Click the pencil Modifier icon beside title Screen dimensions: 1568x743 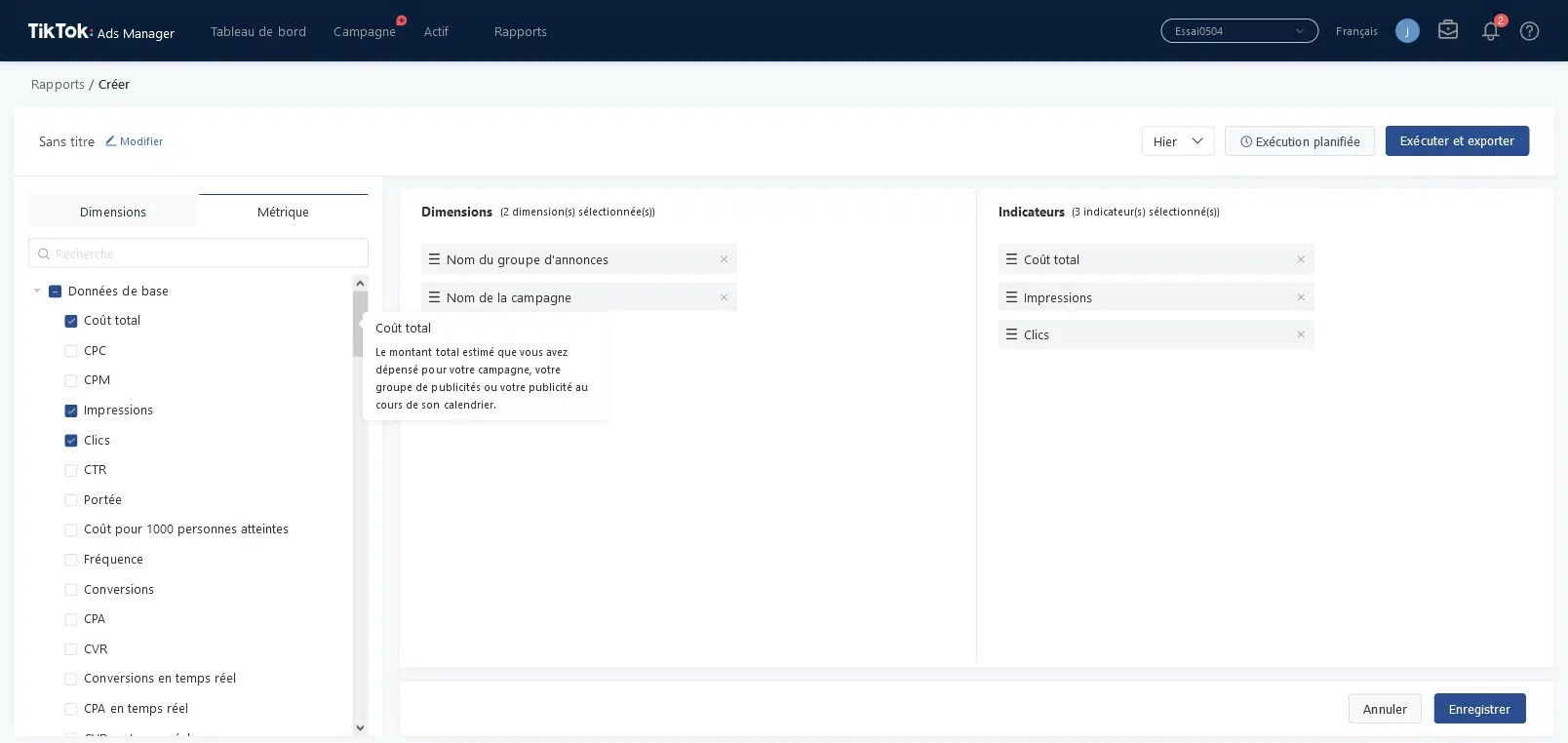111,141
